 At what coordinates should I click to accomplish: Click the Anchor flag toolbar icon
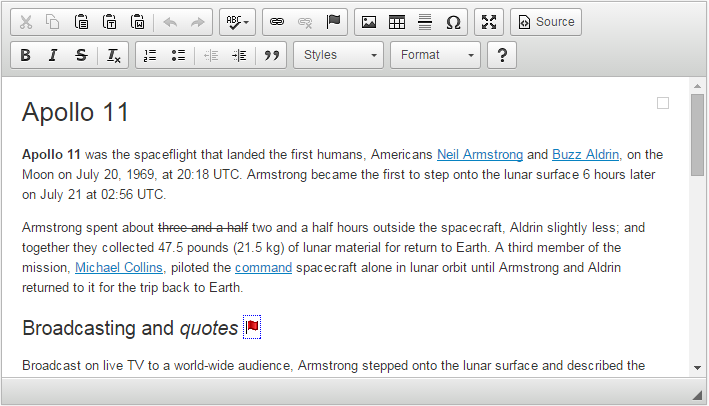(333, 22)
